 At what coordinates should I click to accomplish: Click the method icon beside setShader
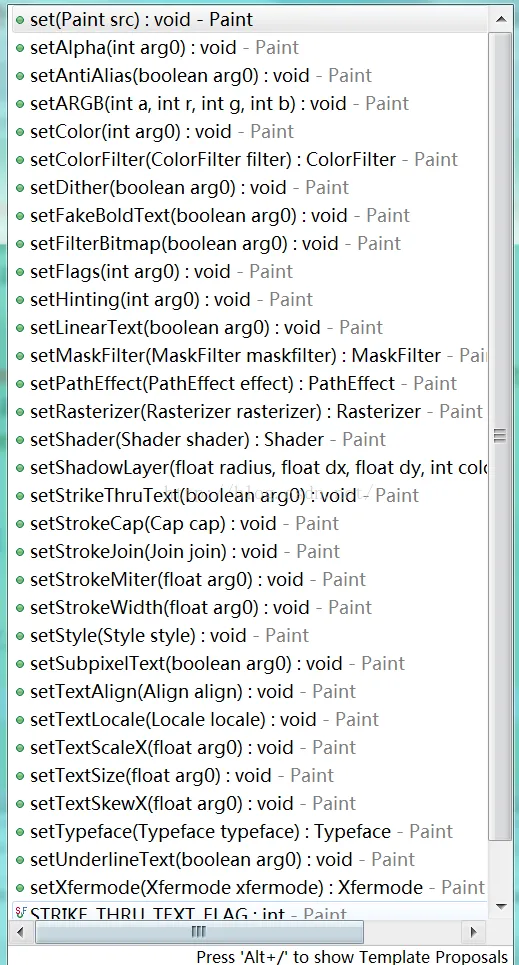(x=20, y=440)
